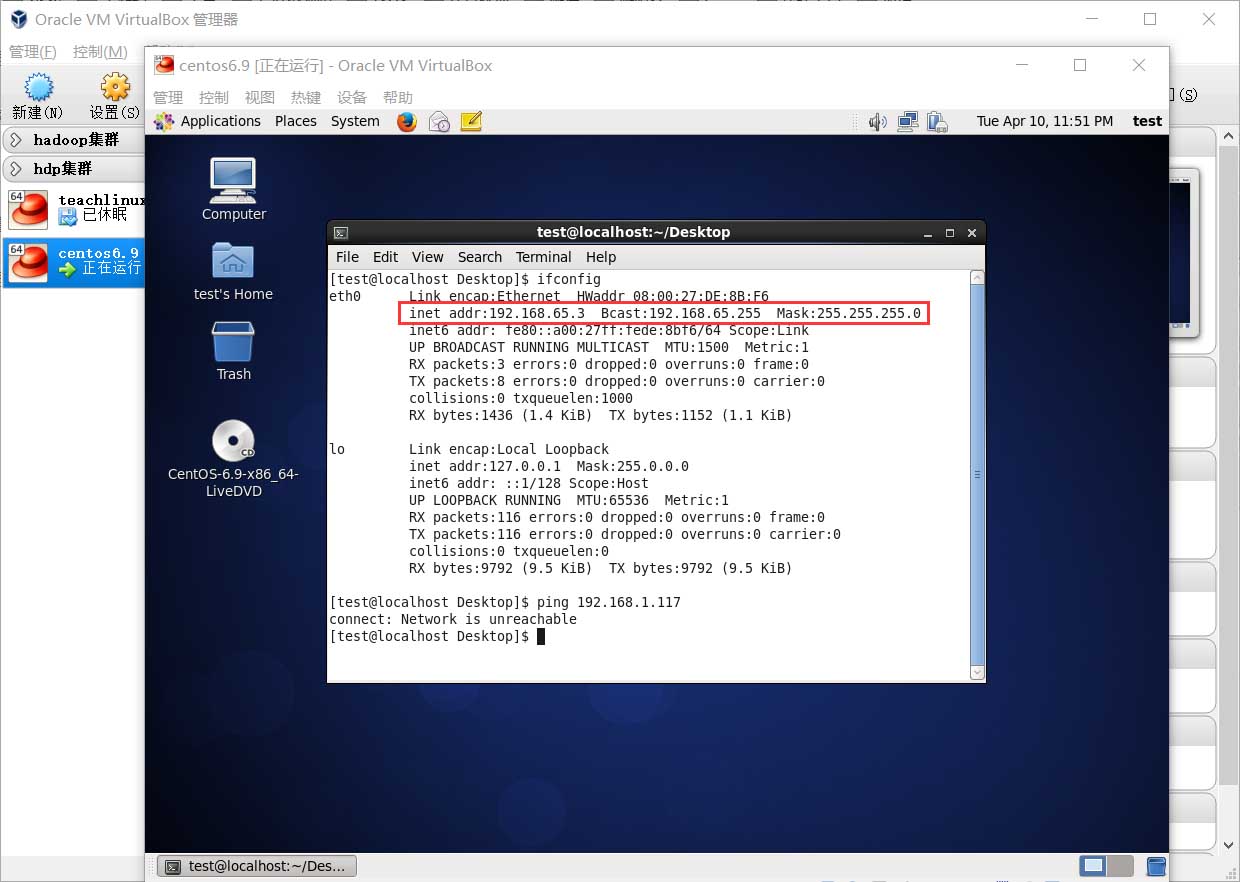Open the volume speaker icon in panel

click(877, 122)
